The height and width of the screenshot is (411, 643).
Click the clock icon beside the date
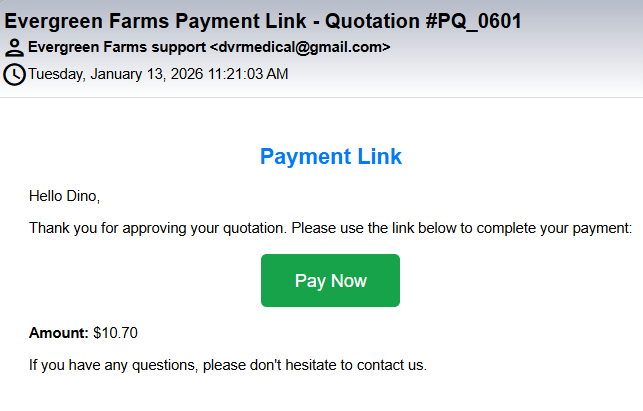pyautogui.click(x=14, y=74)
